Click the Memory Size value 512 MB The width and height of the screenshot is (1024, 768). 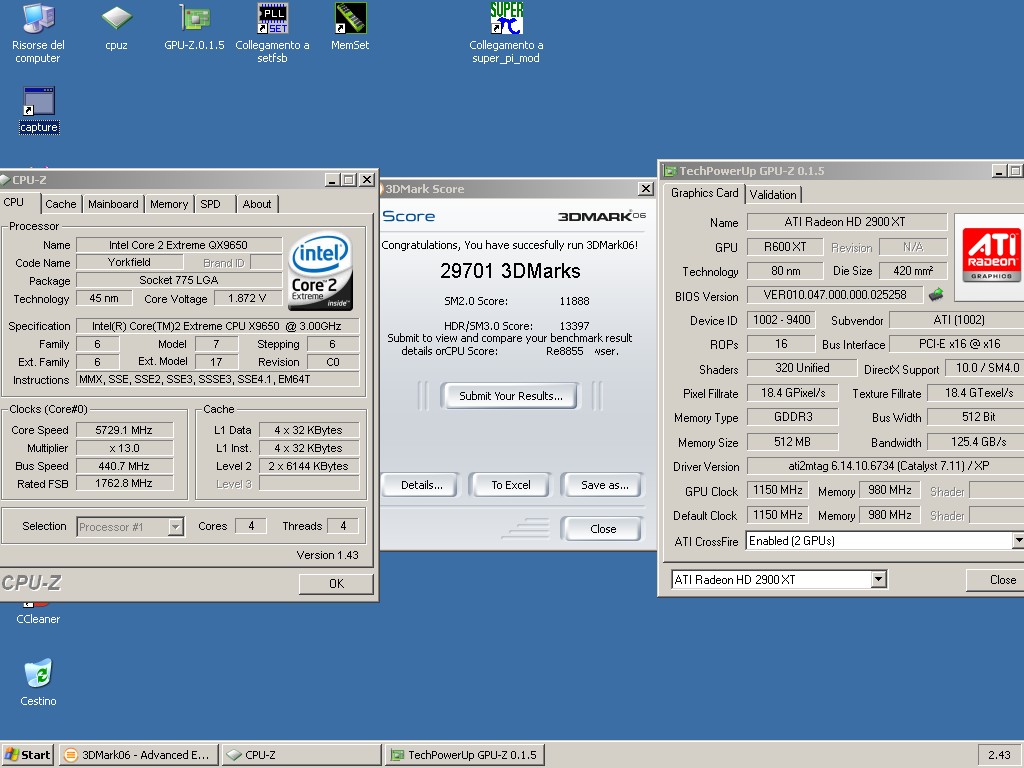pyautogui.click(x=792, y=442)
